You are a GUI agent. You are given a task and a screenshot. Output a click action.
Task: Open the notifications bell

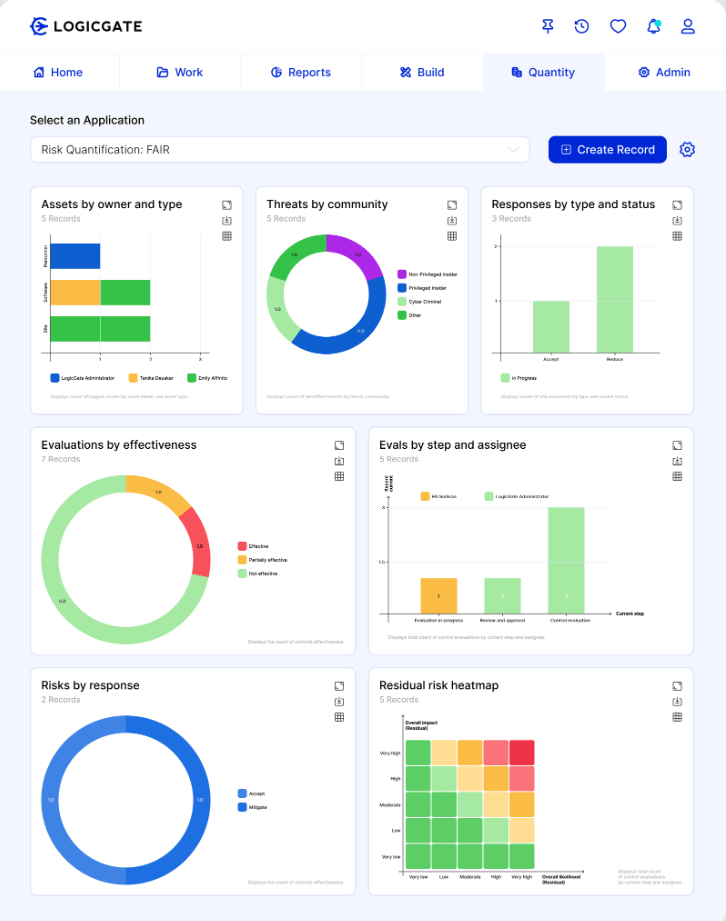coord(654,26)
